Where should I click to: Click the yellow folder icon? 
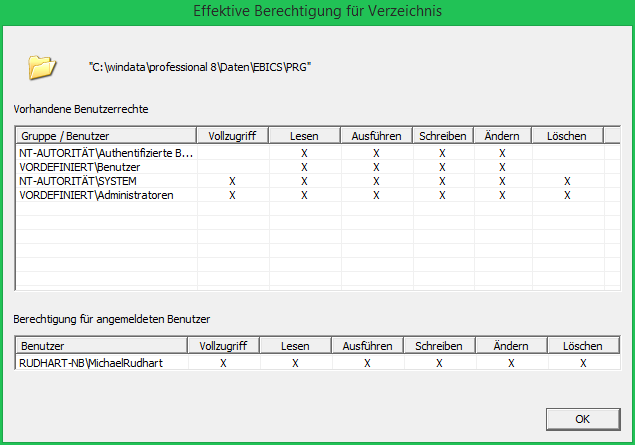[x=42, y=67]
